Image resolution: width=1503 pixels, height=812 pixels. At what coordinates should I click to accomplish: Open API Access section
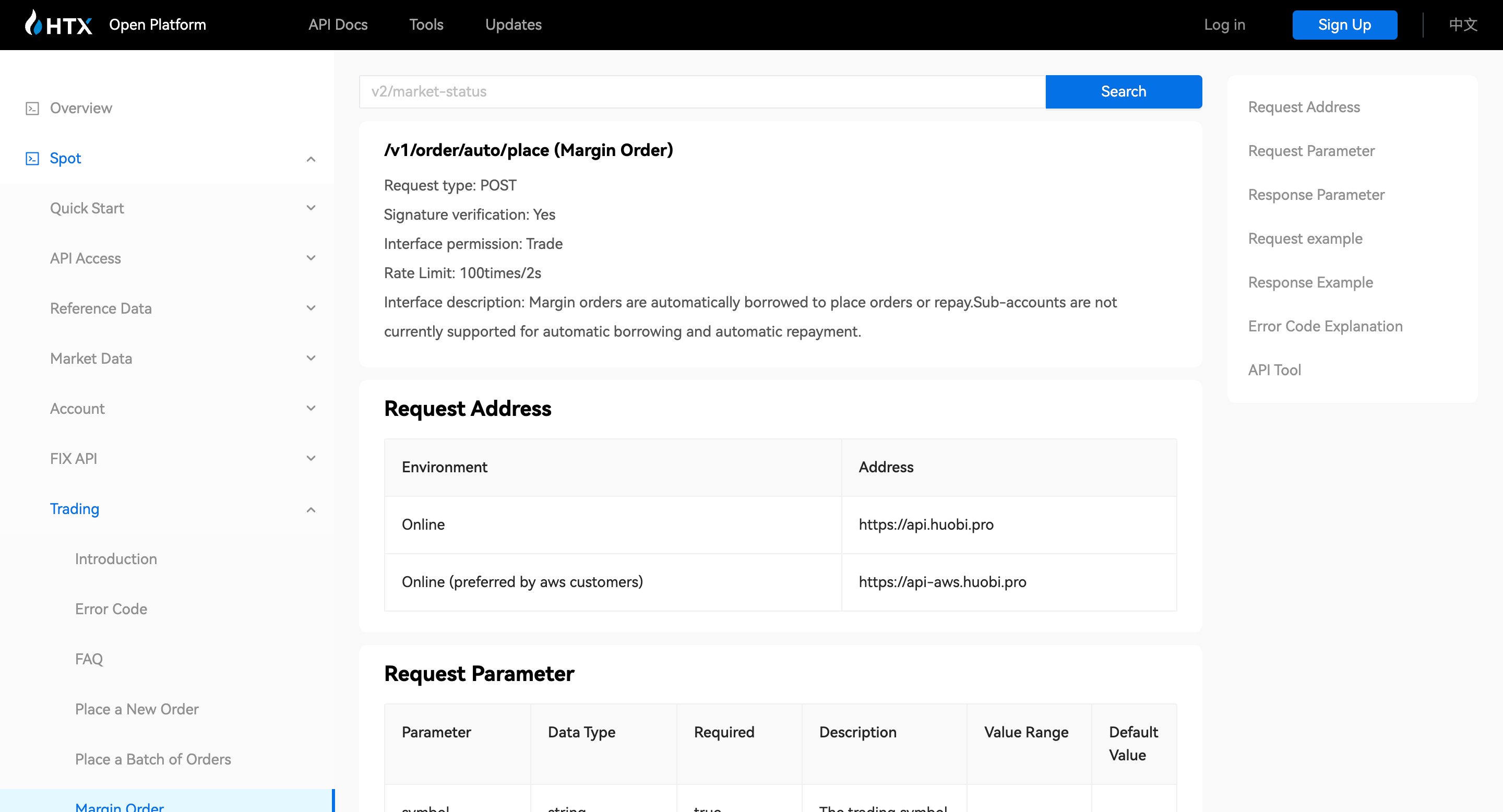tap(86, 258)
